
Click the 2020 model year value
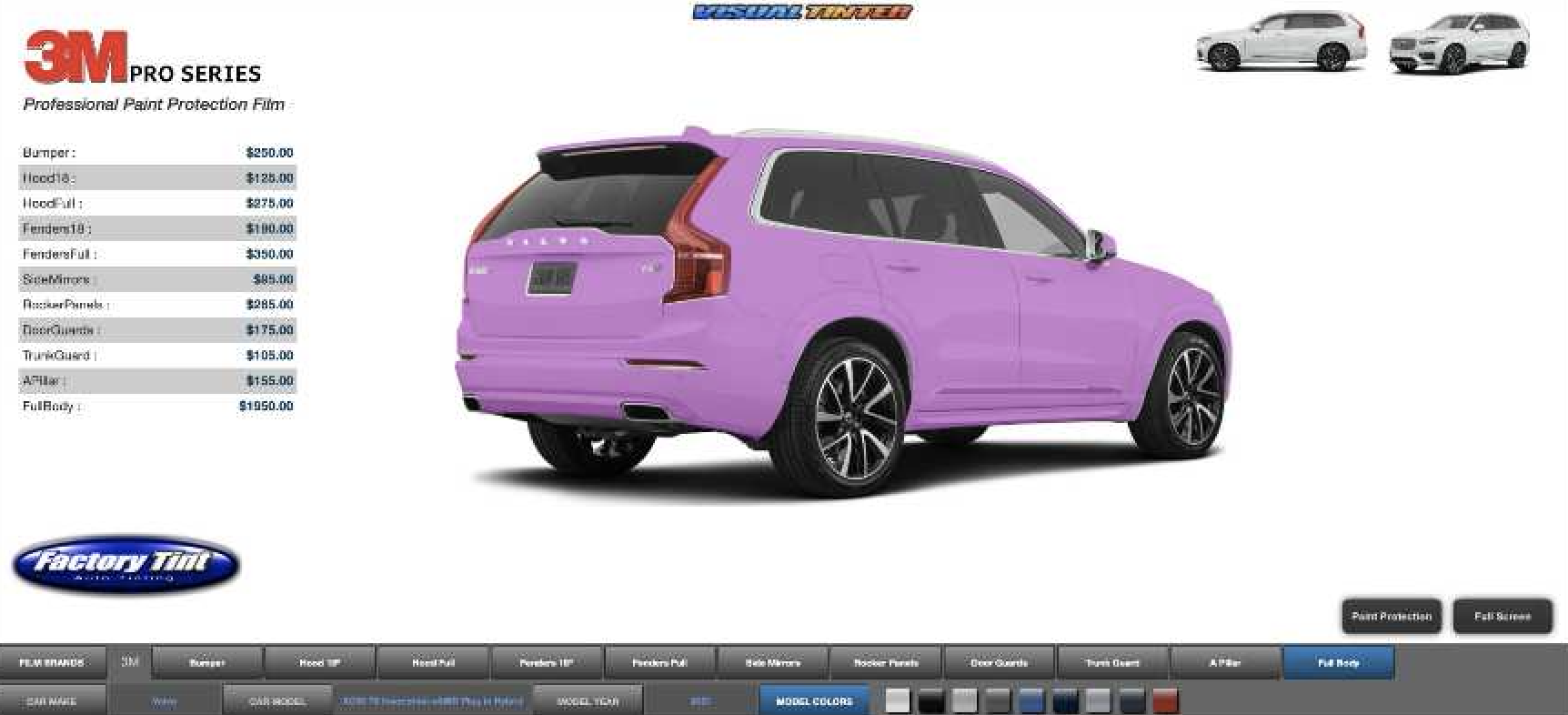[701, 701]
